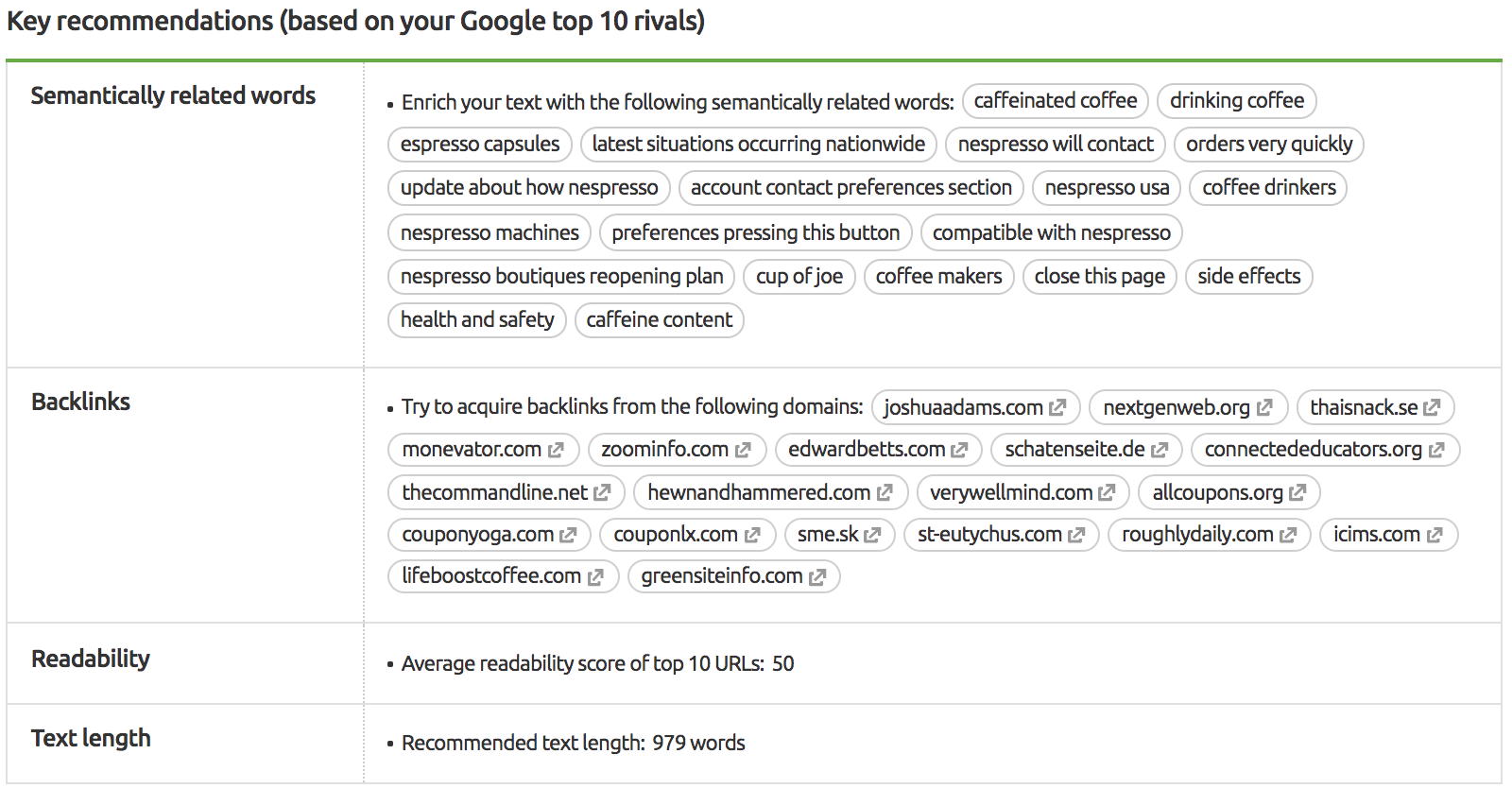Screen dimensions: 1512x788
Task: Click the 'espresso capsules' keyword tag
Action: tap(480, 145)
